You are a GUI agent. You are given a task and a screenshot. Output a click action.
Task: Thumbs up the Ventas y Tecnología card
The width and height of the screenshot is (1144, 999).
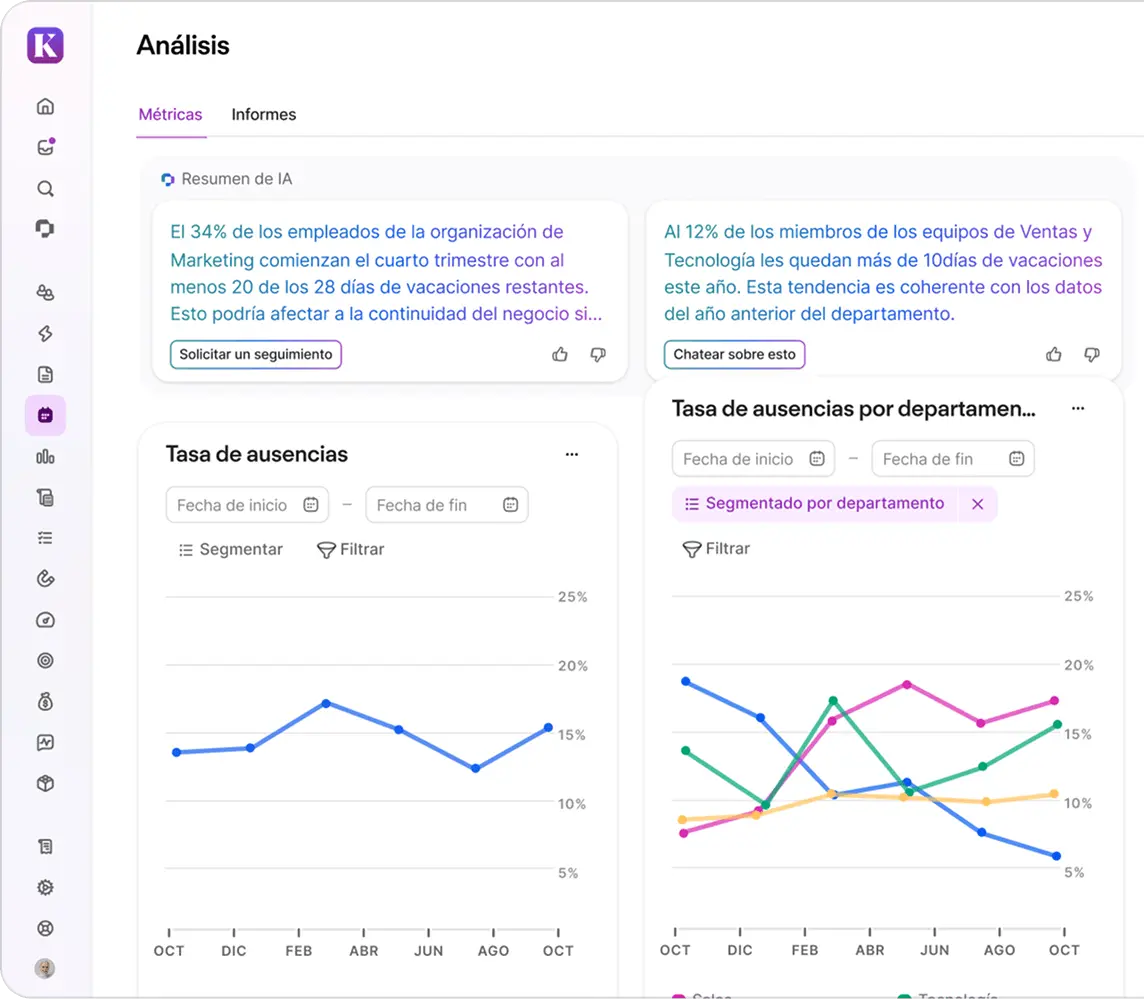click(1054, 355)
